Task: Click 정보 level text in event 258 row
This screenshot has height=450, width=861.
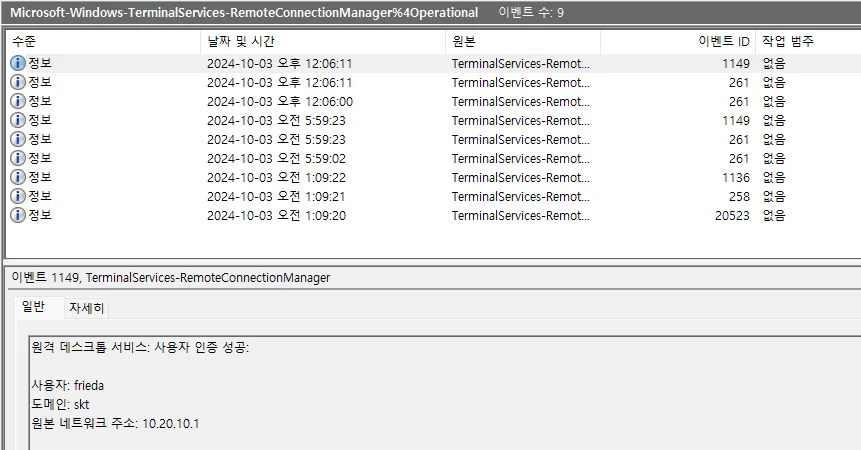Action: coord(40,196)
